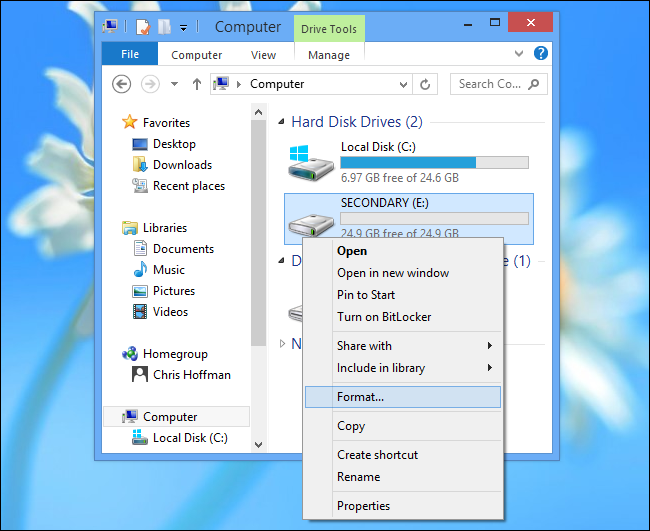Click the Homegroup spheres icon
The width and height of the screenshot is (650, 531).
(x=130, y=354)
